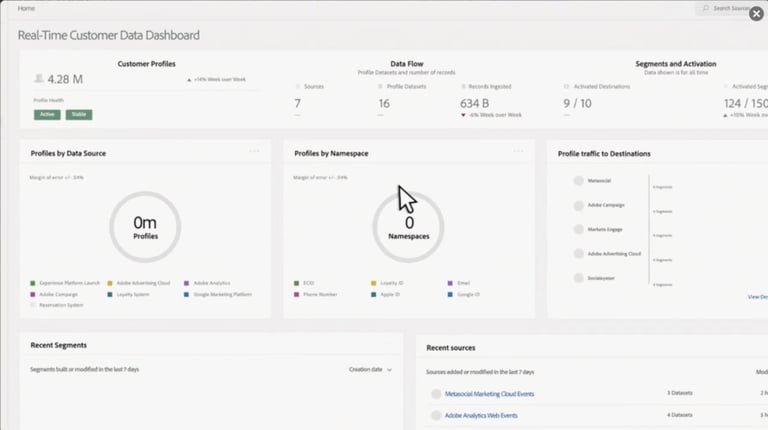Image resolution: width=768 pixels, height=430 pixels.
Task: Toggle Apple ID teal legend swatch
Action: coord(374,294)
